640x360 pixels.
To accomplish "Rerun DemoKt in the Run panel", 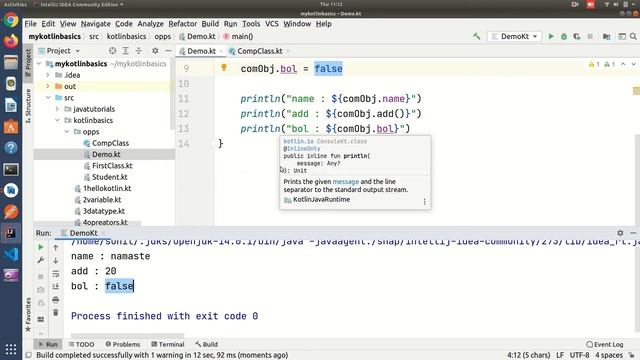I will click(40, 247).
